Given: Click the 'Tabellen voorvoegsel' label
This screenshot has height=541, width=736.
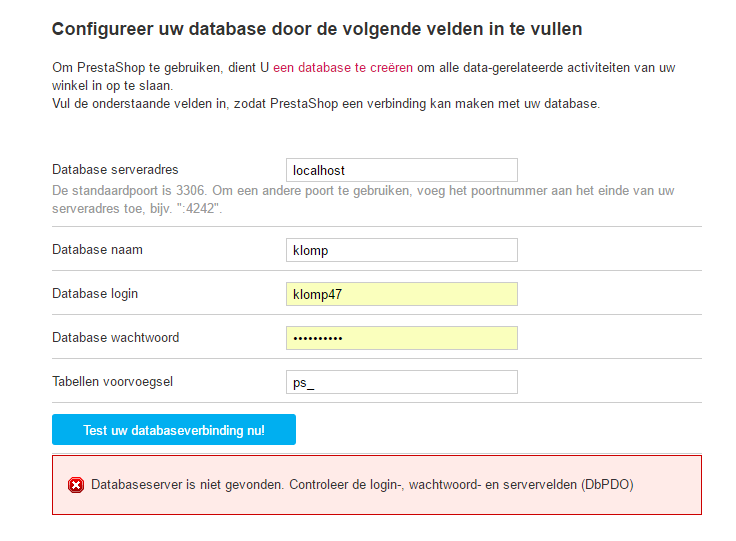Looking at the screenshot, I should point(112,381).
